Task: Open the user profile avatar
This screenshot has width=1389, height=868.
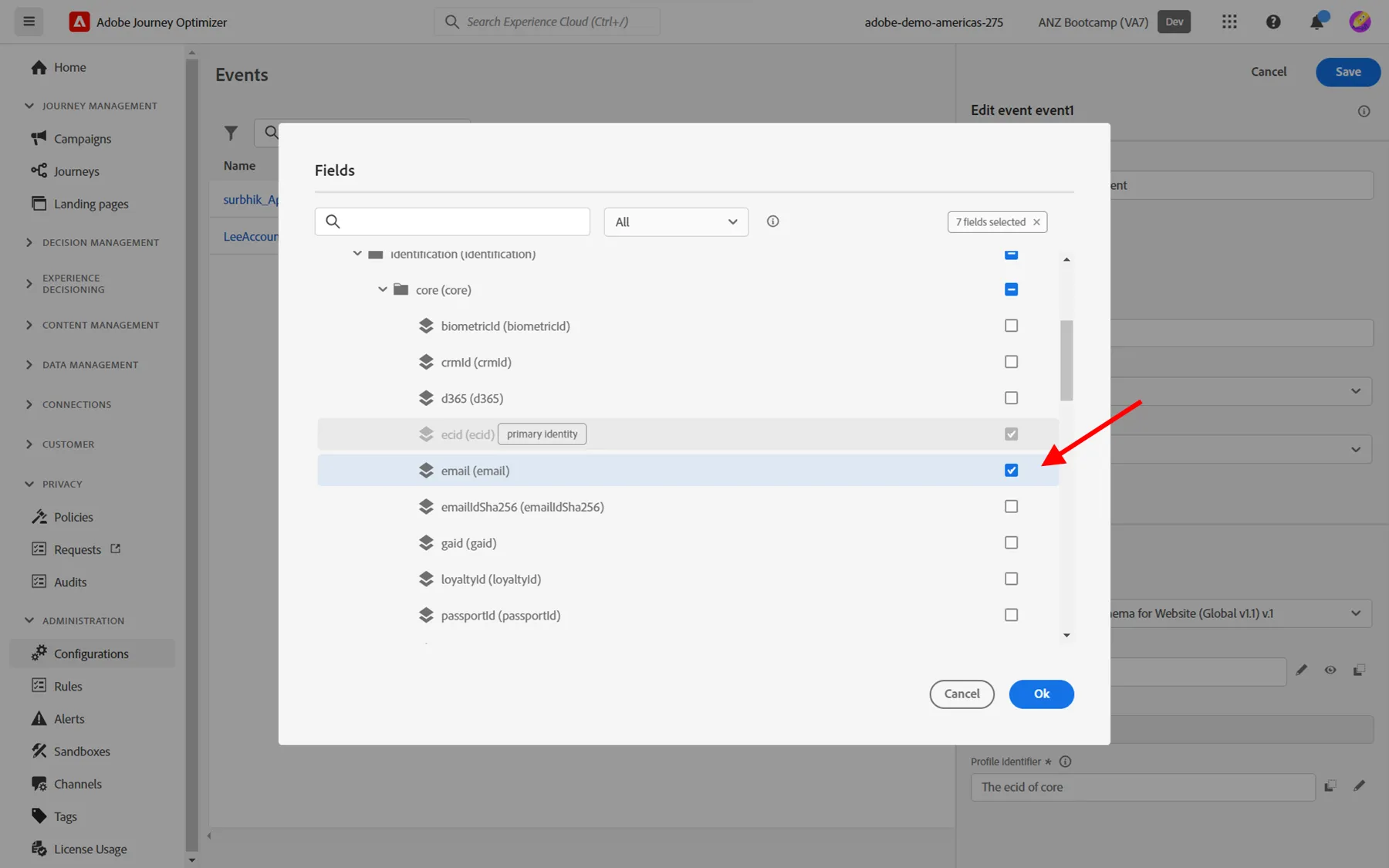Action: point(1360,22)
